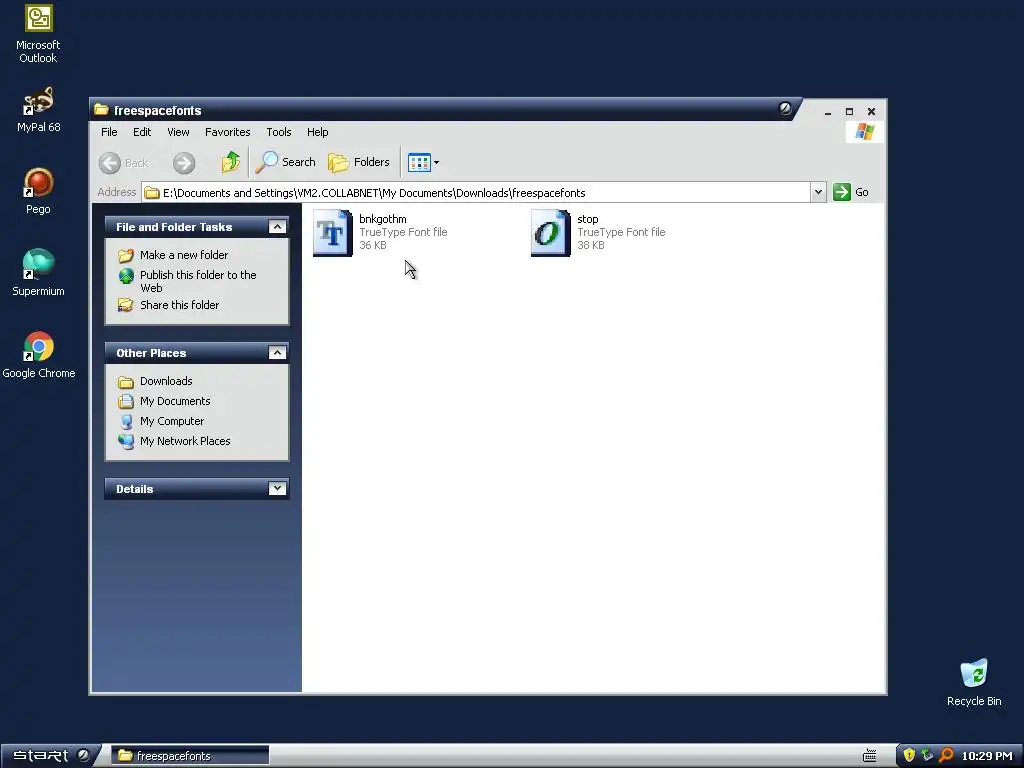This screenshot has width=1024, height=768.
Task: Click the Back navigation button
Action: (x=124, y=163)
